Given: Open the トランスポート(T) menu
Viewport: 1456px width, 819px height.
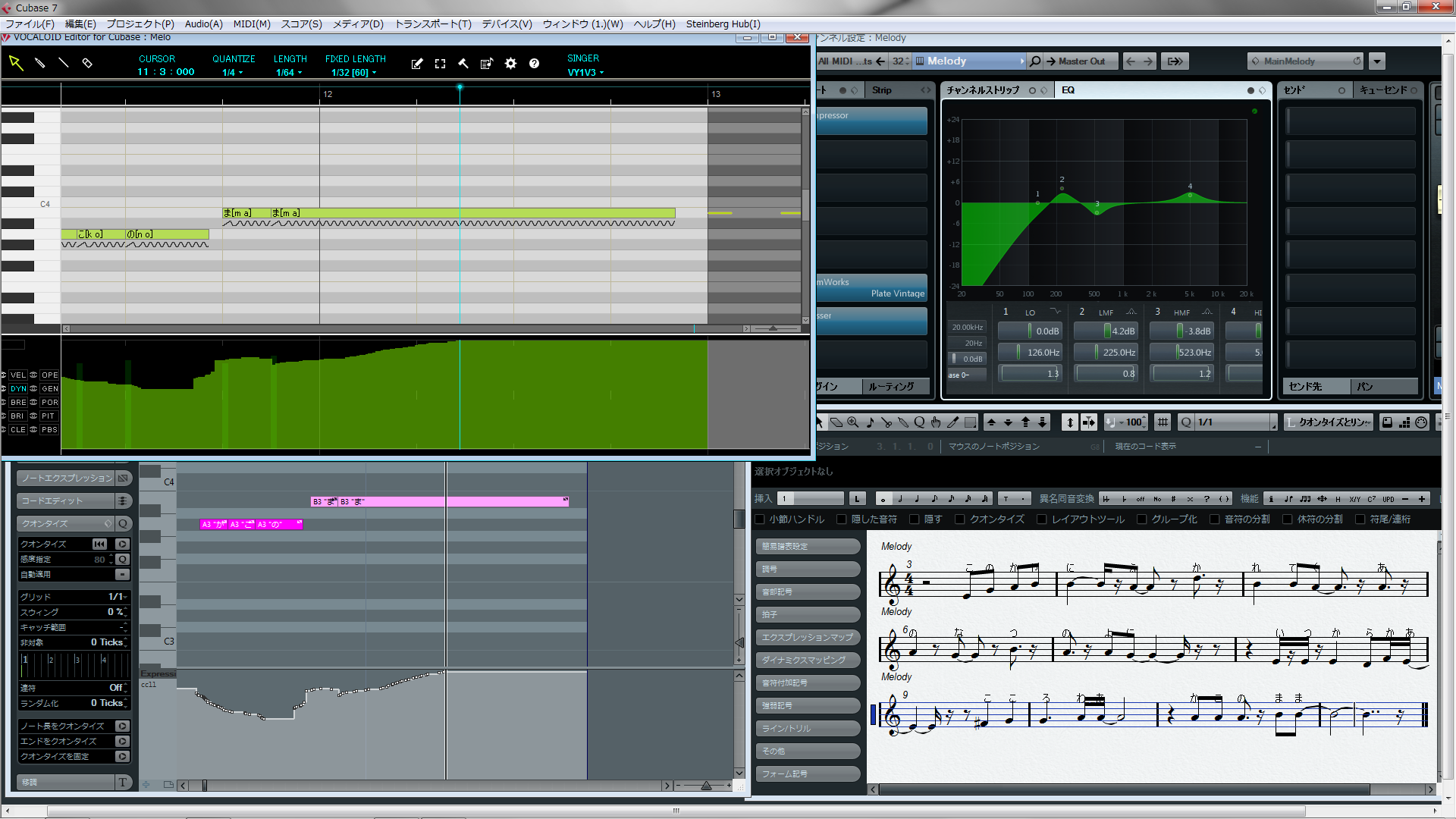Looking at the screenshot, I should coord(433,24).
